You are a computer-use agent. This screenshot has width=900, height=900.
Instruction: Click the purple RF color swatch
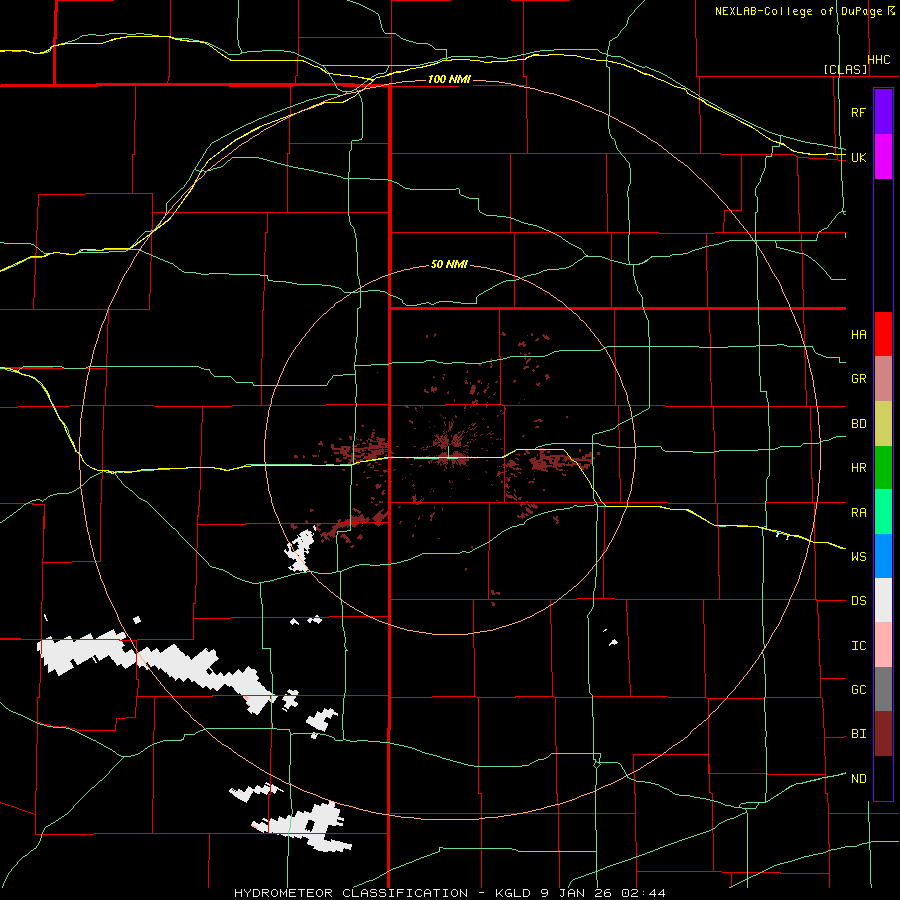[x=883, y=112]
